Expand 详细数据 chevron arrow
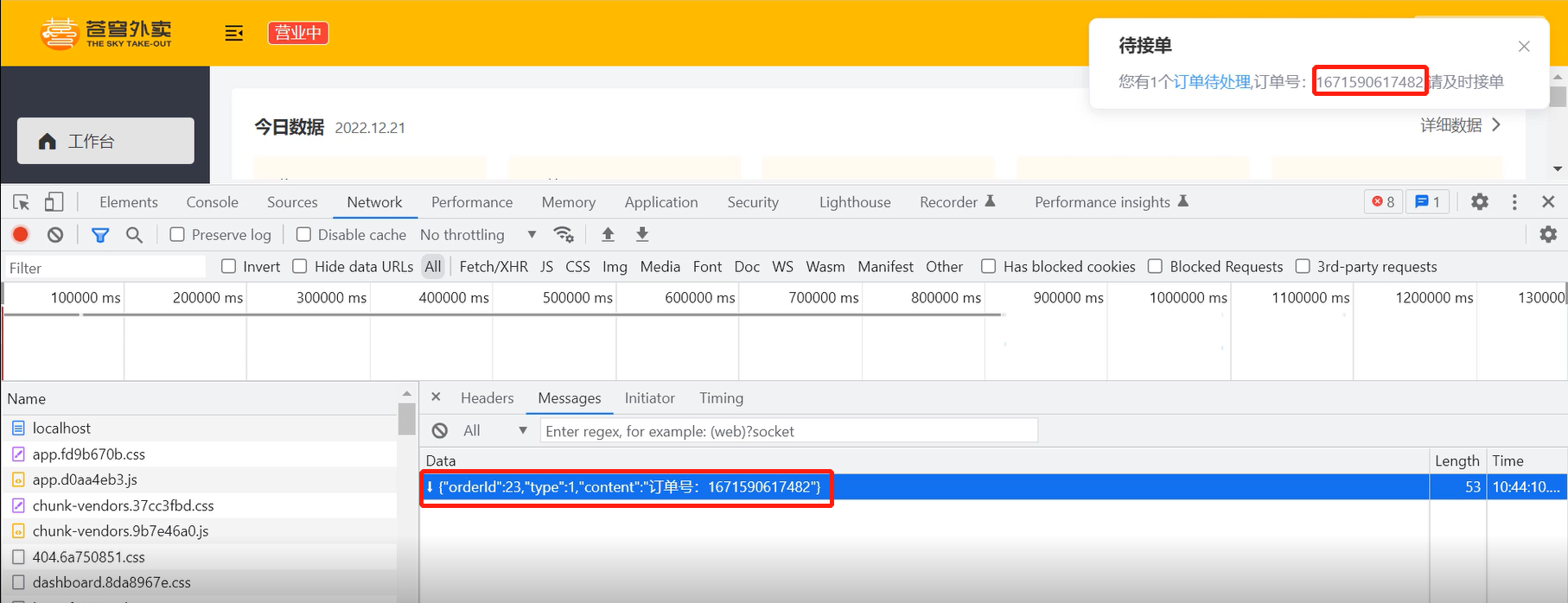Image resolution: width=1568 pixels, height=603 pixels. (x=1496, y=125)
